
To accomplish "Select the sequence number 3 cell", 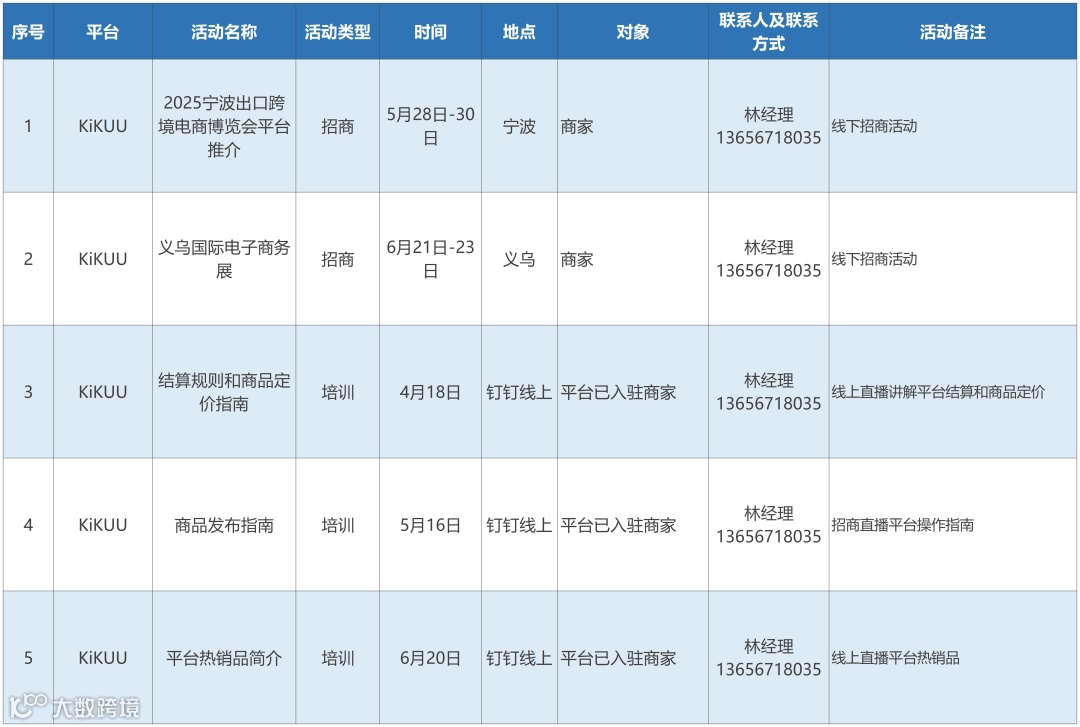I will (x=28, y=392).
